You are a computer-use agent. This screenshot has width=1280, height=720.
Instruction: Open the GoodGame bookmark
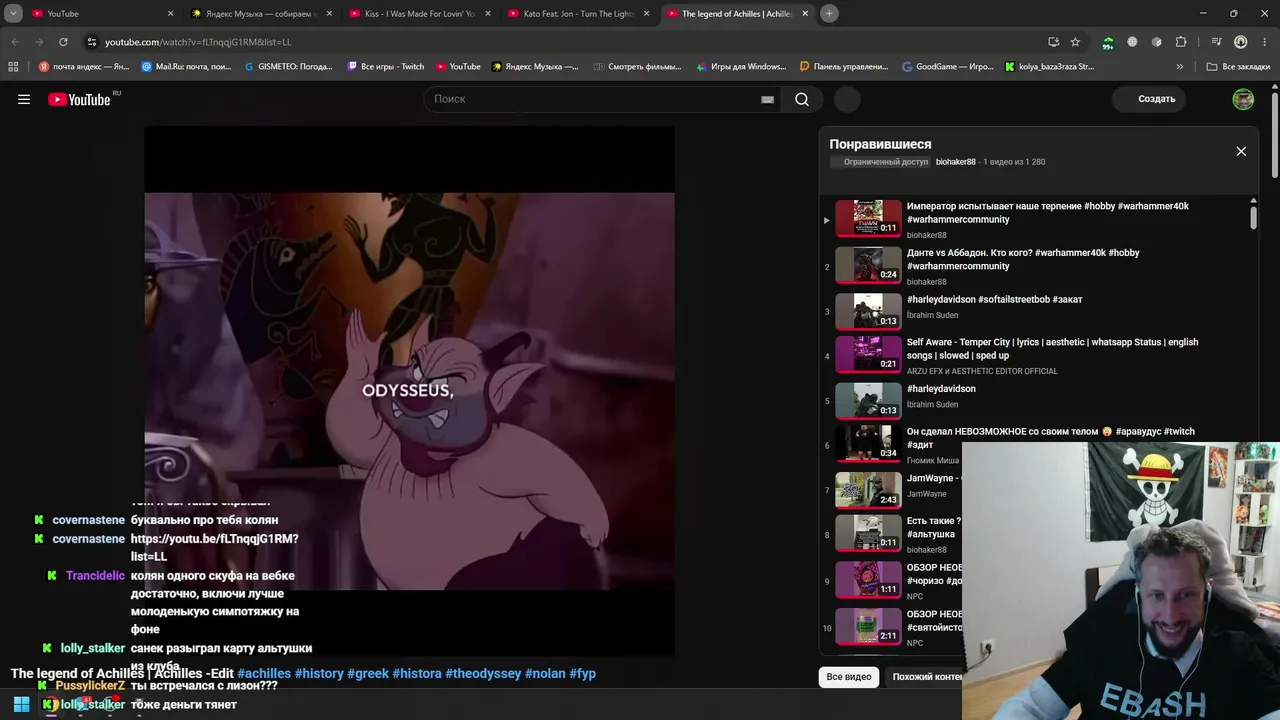click(947, 67)
